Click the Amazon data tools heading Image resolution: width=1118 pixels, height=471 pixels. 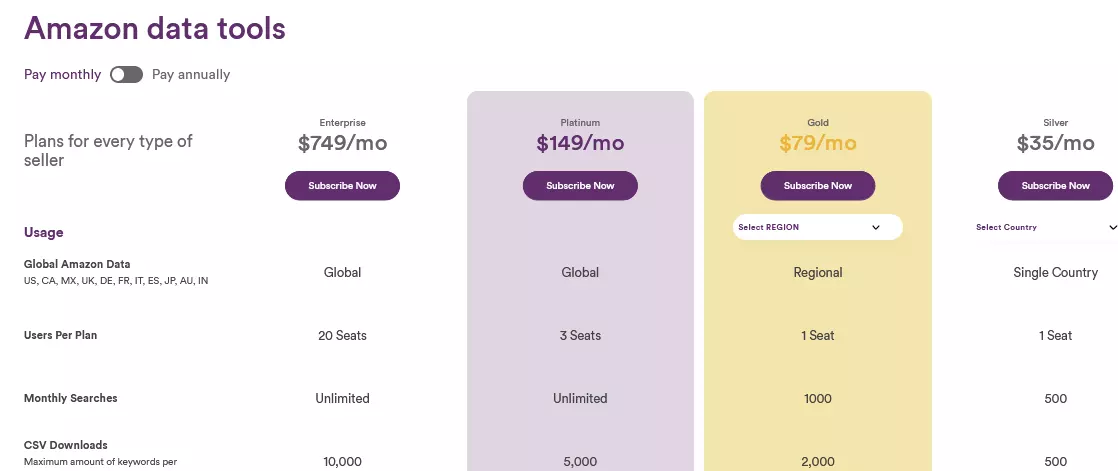155,29
